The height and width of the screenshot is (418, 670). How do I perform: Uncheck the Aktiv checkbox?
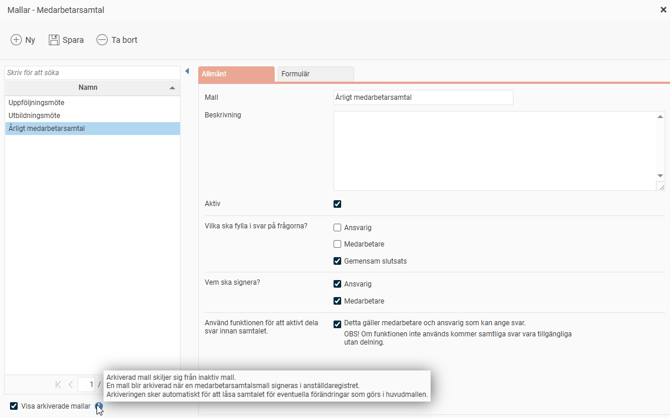pos(337,204)
